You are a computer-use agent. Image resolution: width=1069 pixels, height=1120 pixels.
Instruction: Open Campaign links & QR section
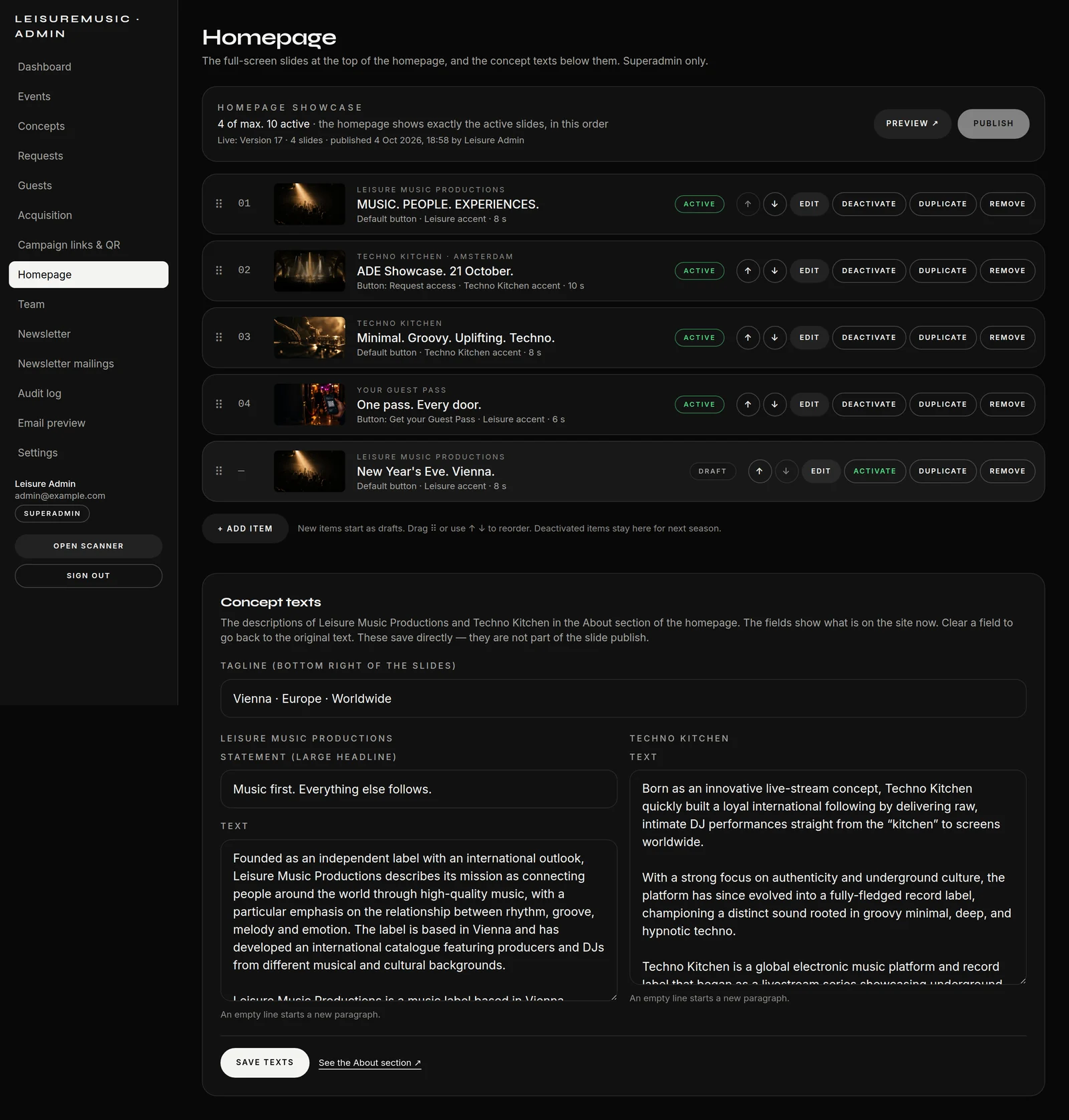coord(88,245)
